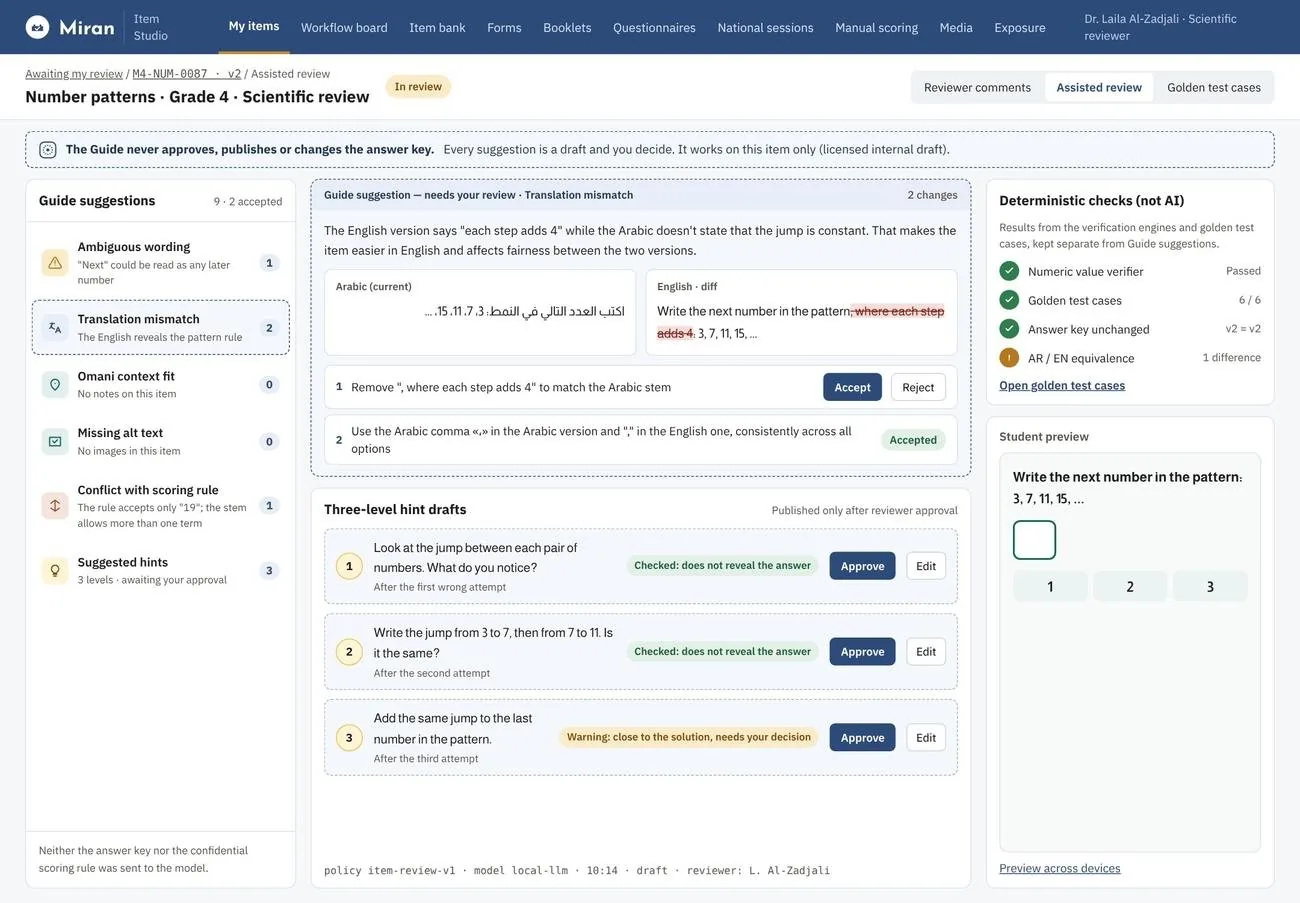Approve the first hint draft
Screen dimensions: 1300x903
[862, 566]
